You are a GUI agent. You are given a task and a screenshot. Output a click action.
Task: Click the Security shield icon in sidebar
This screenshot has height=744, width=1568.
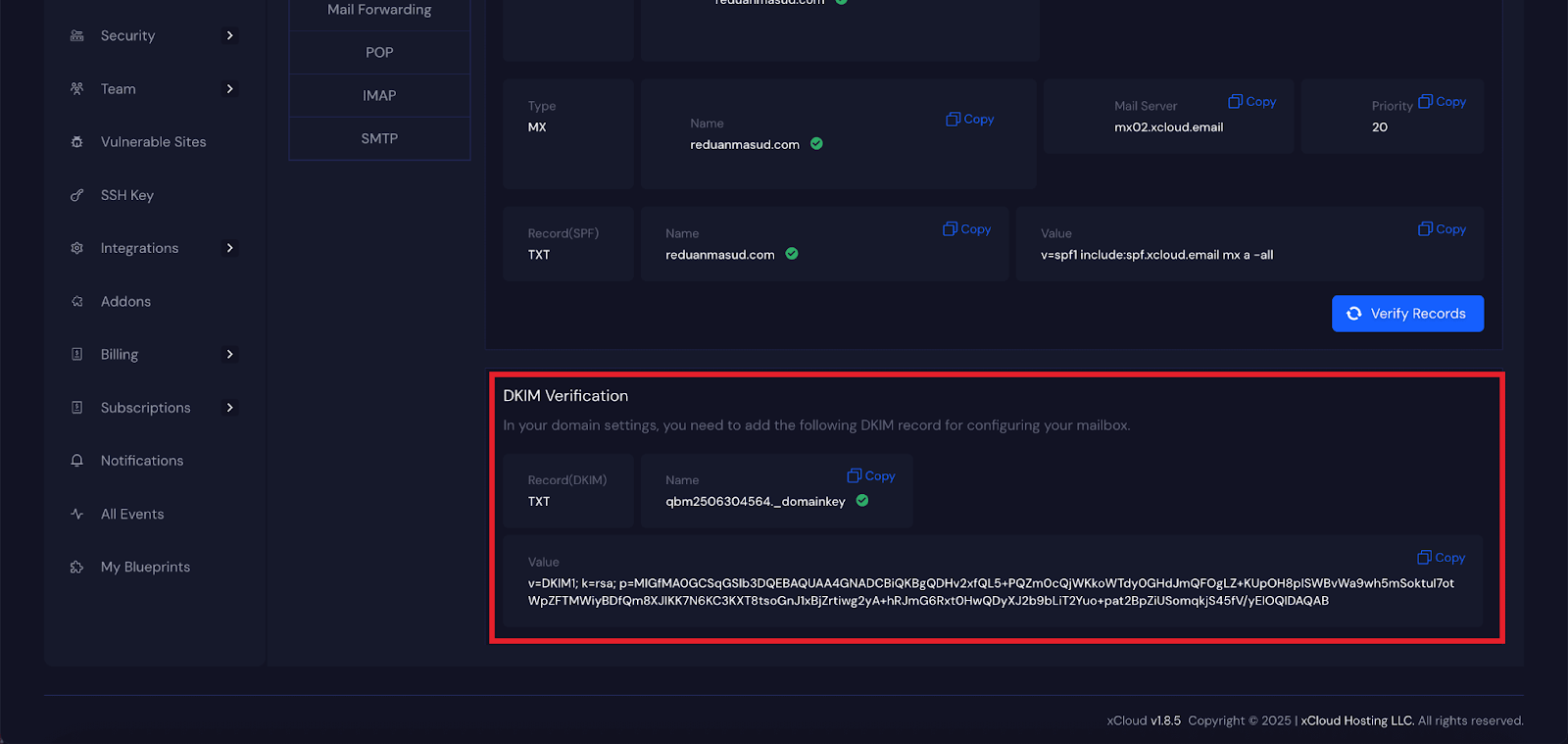coord(76,36)
